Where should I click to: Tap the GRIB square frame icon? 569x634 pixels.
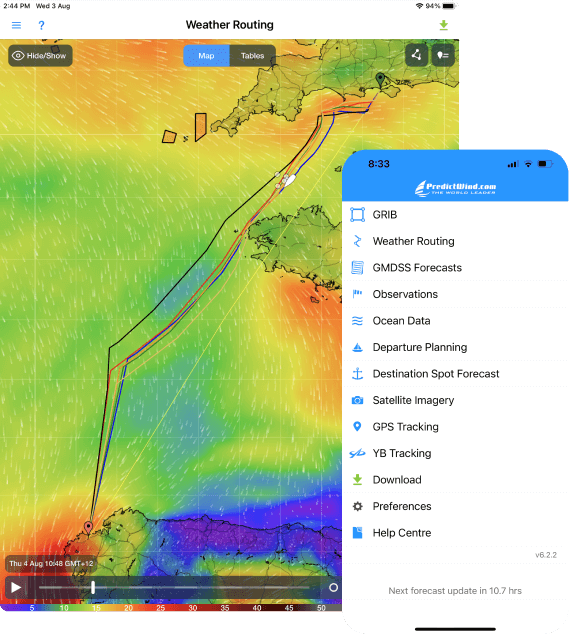pos(357,214)
